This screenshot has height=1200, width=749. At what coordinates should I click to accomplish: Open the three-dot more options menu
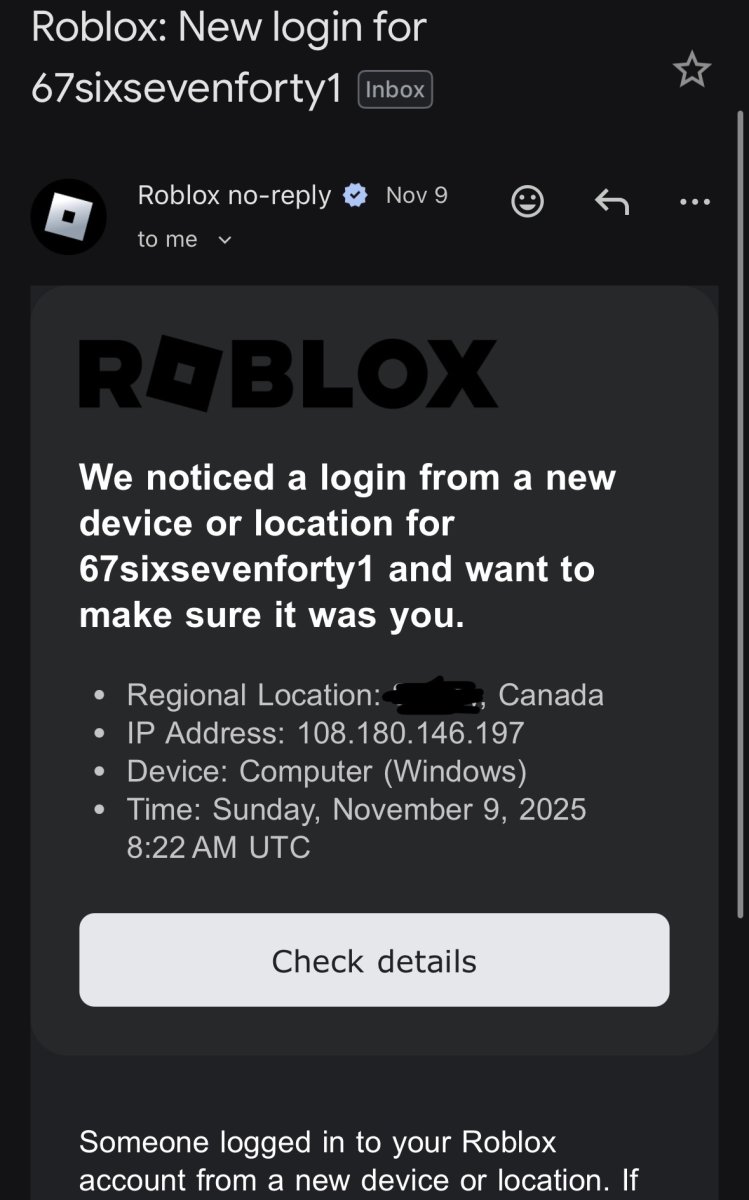(694, 202)
